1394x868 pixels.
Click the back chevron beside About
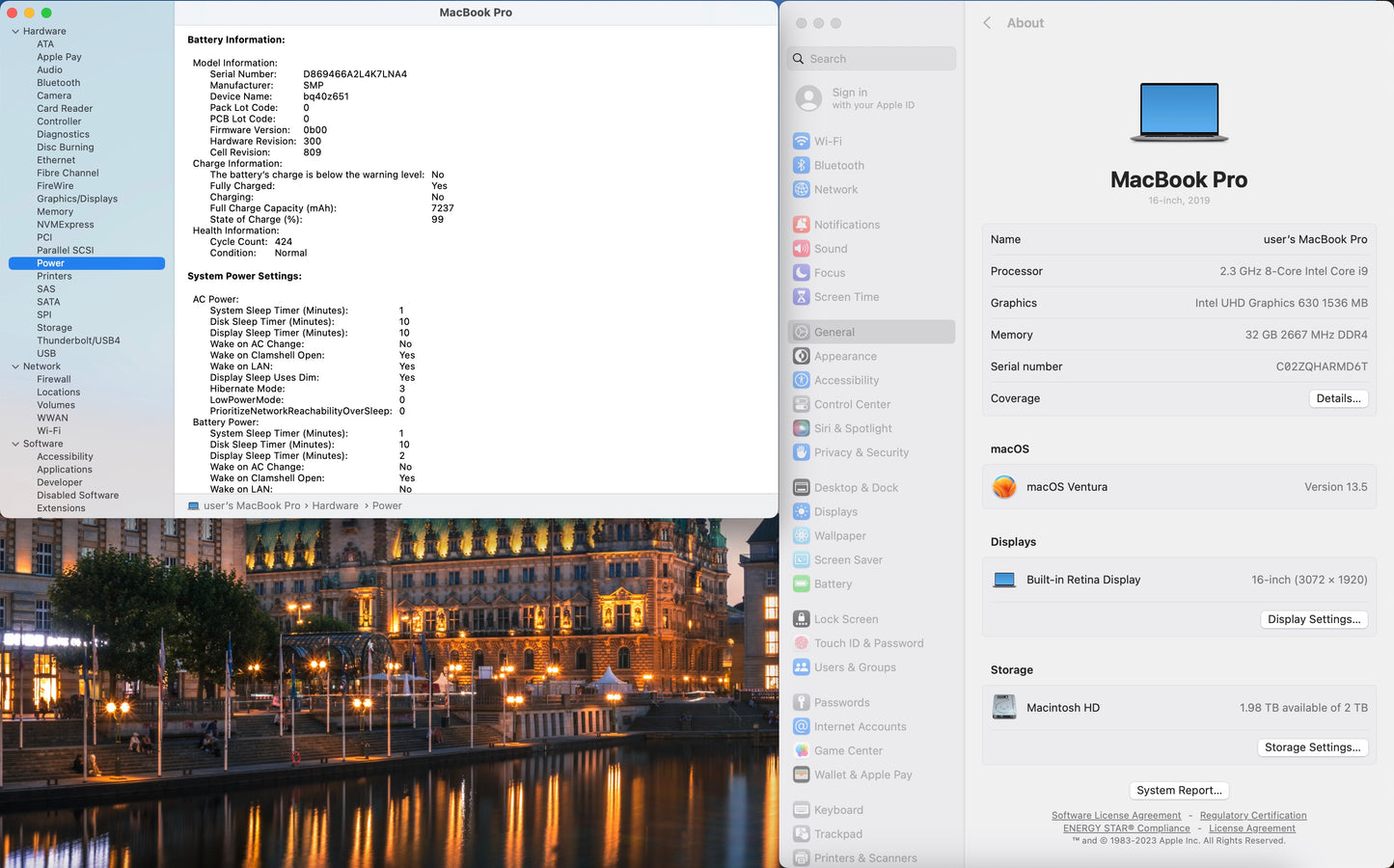pos(987,23)
